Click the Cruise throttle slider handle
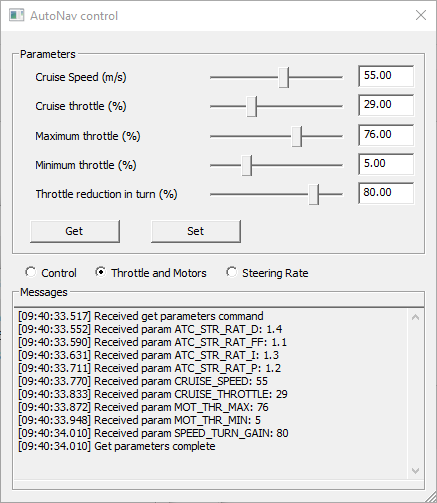This screenshot has width=437, height=503. 252,106
